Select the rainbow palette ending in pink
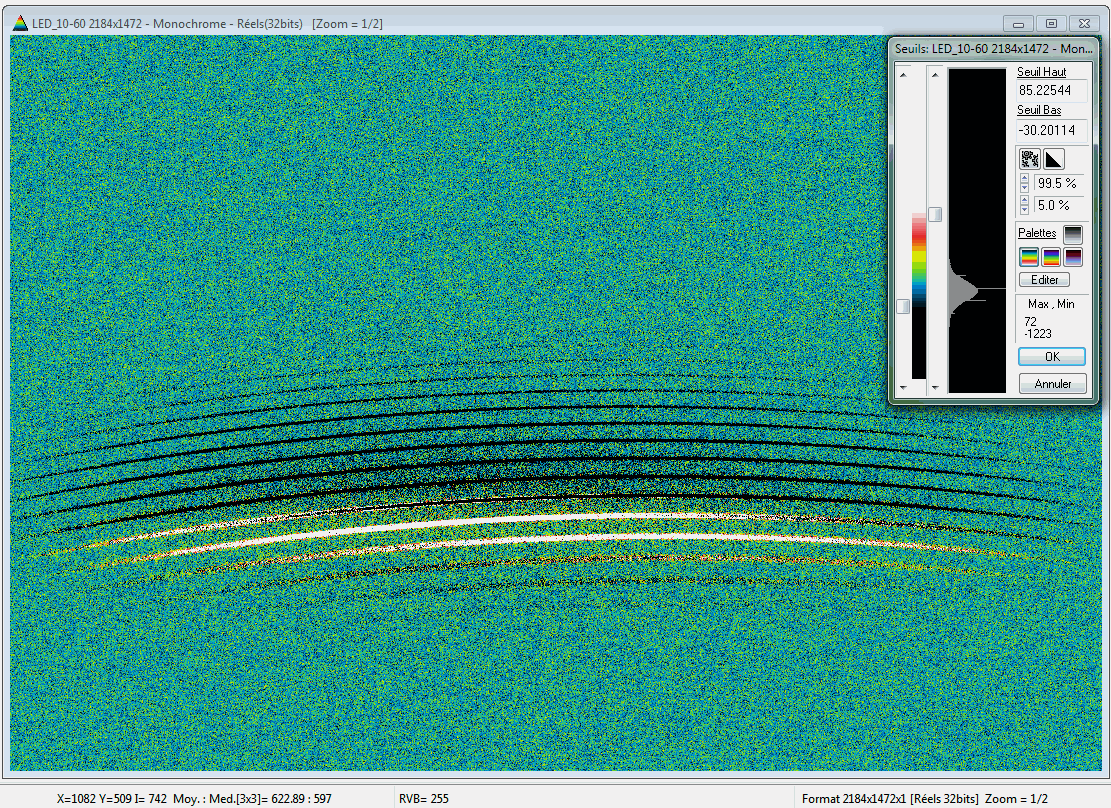This screenshot has width=1111, height=808. [1029, 257]
